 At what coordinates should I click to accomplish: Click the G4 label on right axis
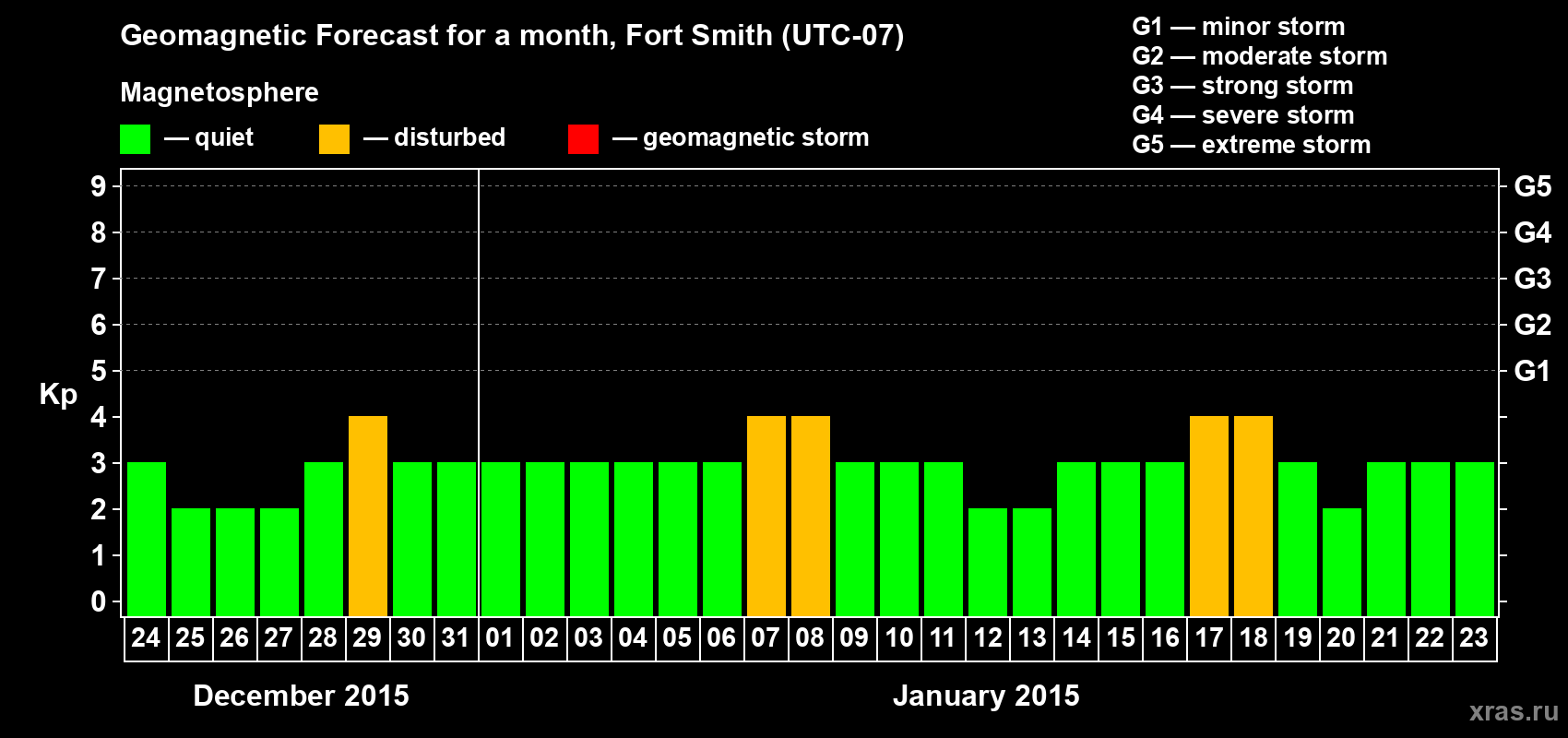[1533, 232]
